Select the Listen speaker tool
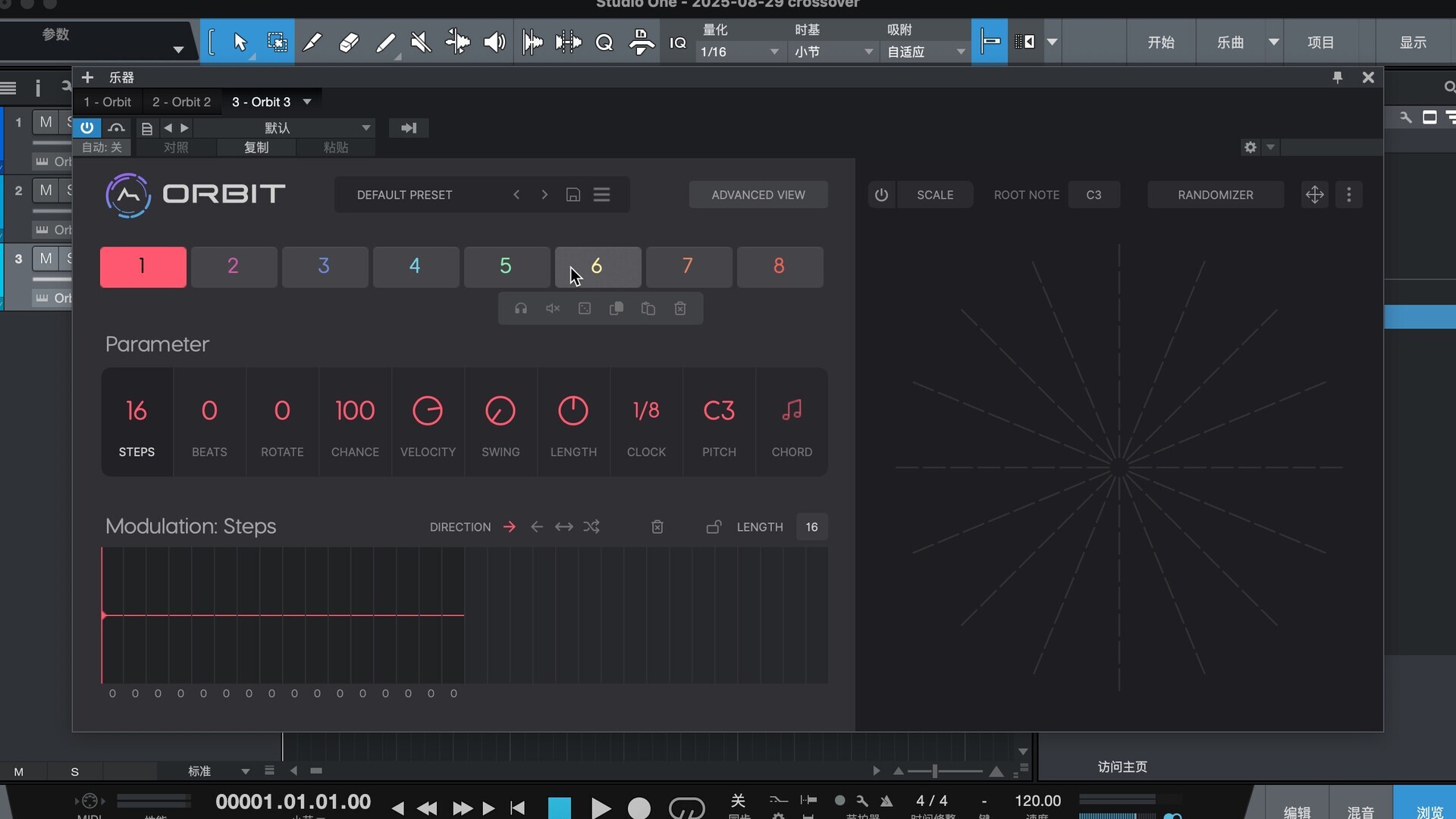This screenshot has width=1456, height=819. coord(494,42)
